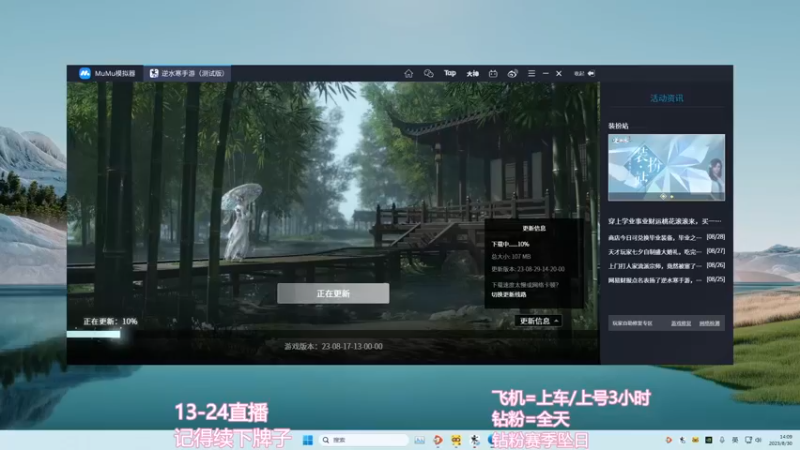Open the 大神 community icon

[x=472, y=73]
